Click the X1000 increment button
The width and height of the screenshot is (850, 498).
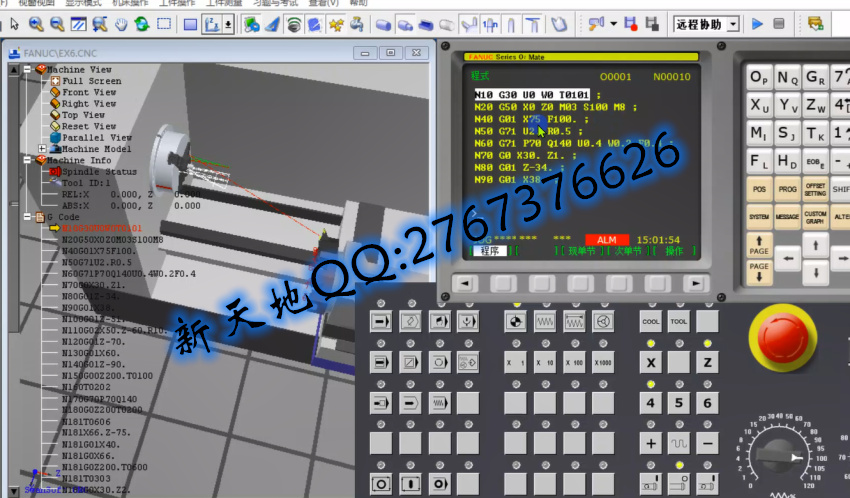click(x=602, y=363)
